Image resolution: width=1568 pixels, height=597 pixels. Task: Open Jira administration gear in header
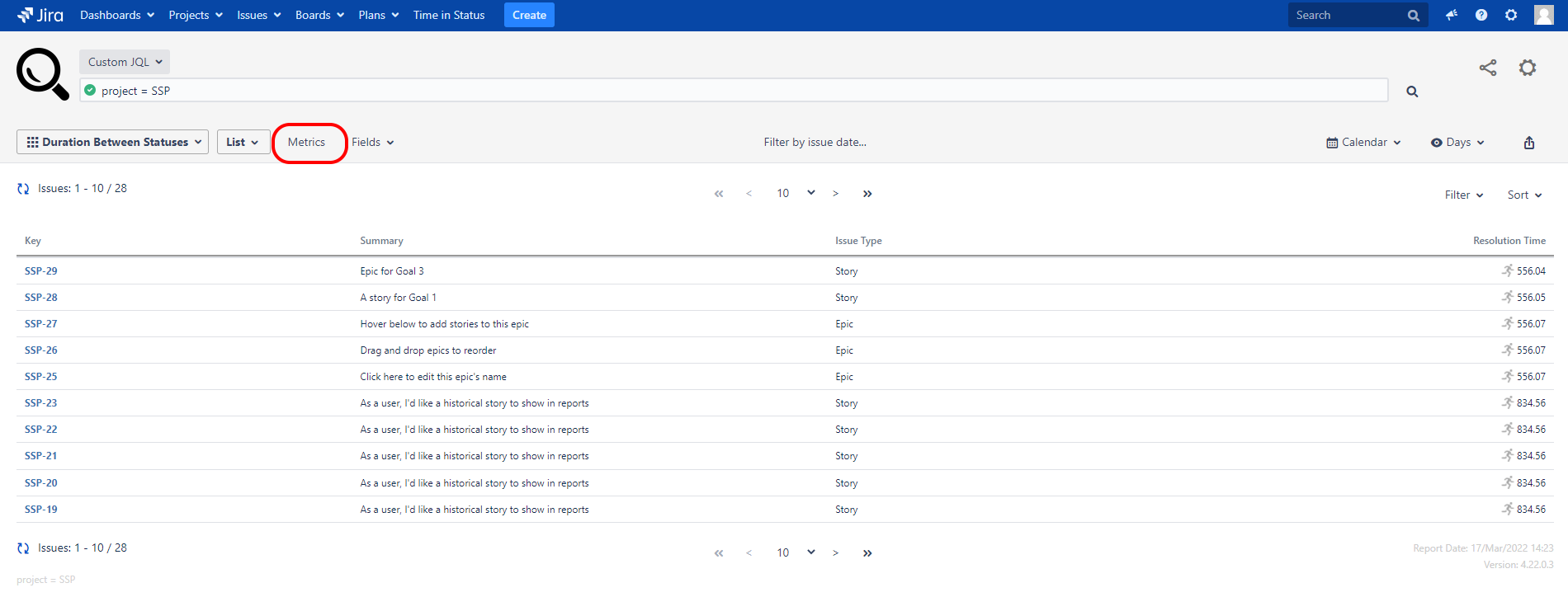pos(1511,15)
